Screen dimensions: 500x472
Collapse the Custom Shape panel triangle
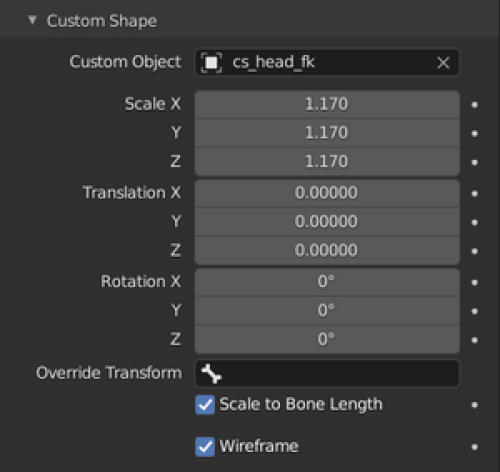point(32,20)
